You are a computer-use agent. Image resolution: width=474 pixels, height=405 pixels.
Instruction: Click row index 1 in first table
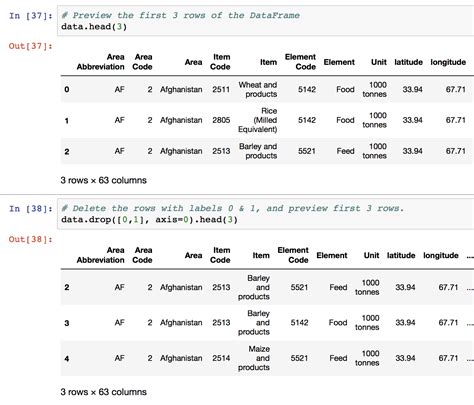67,120
